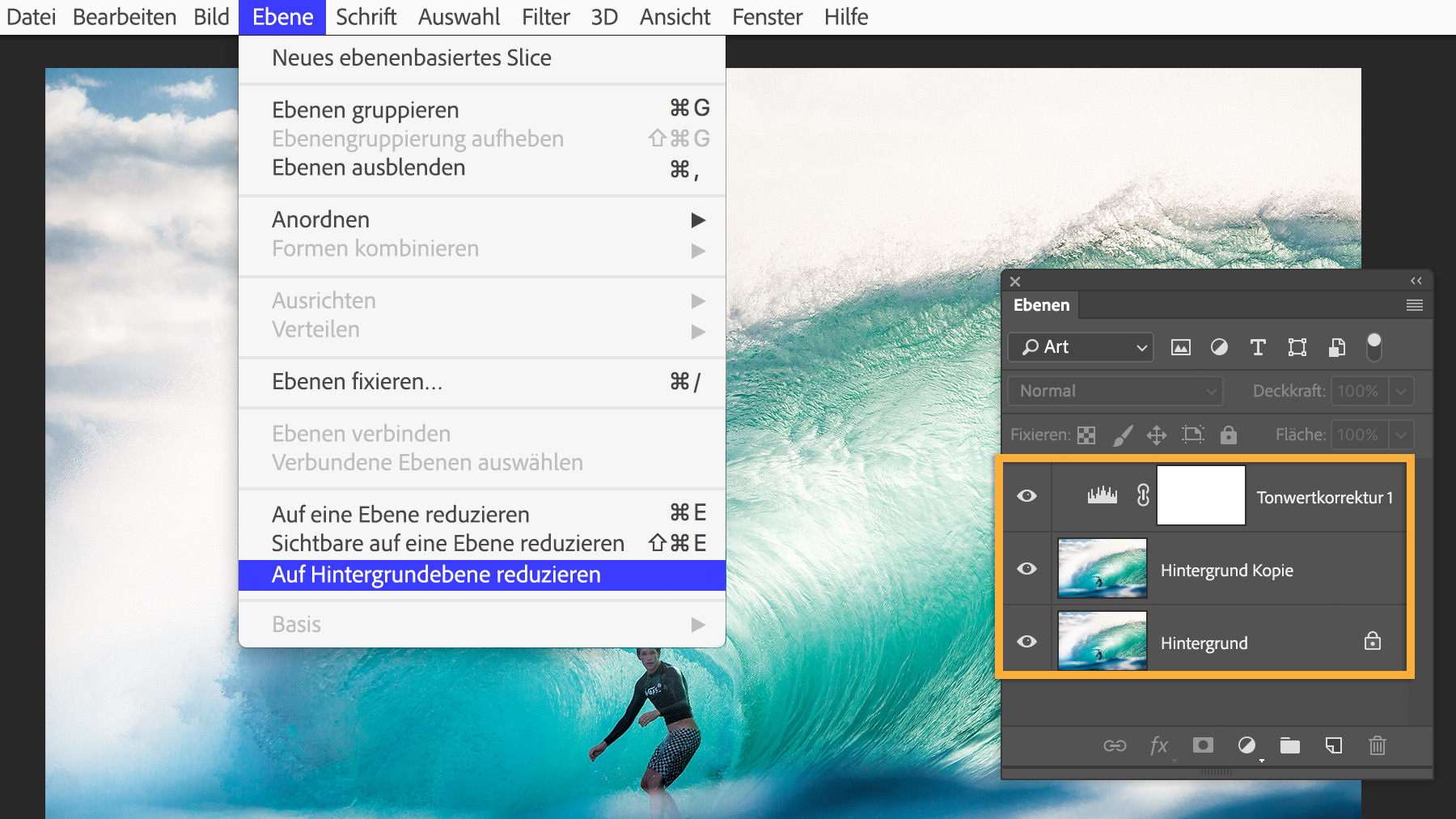This screenshot has width=1456, height=819.
Task: Select the Hintergrund layer thumbnail
Action: (1103, 641)
